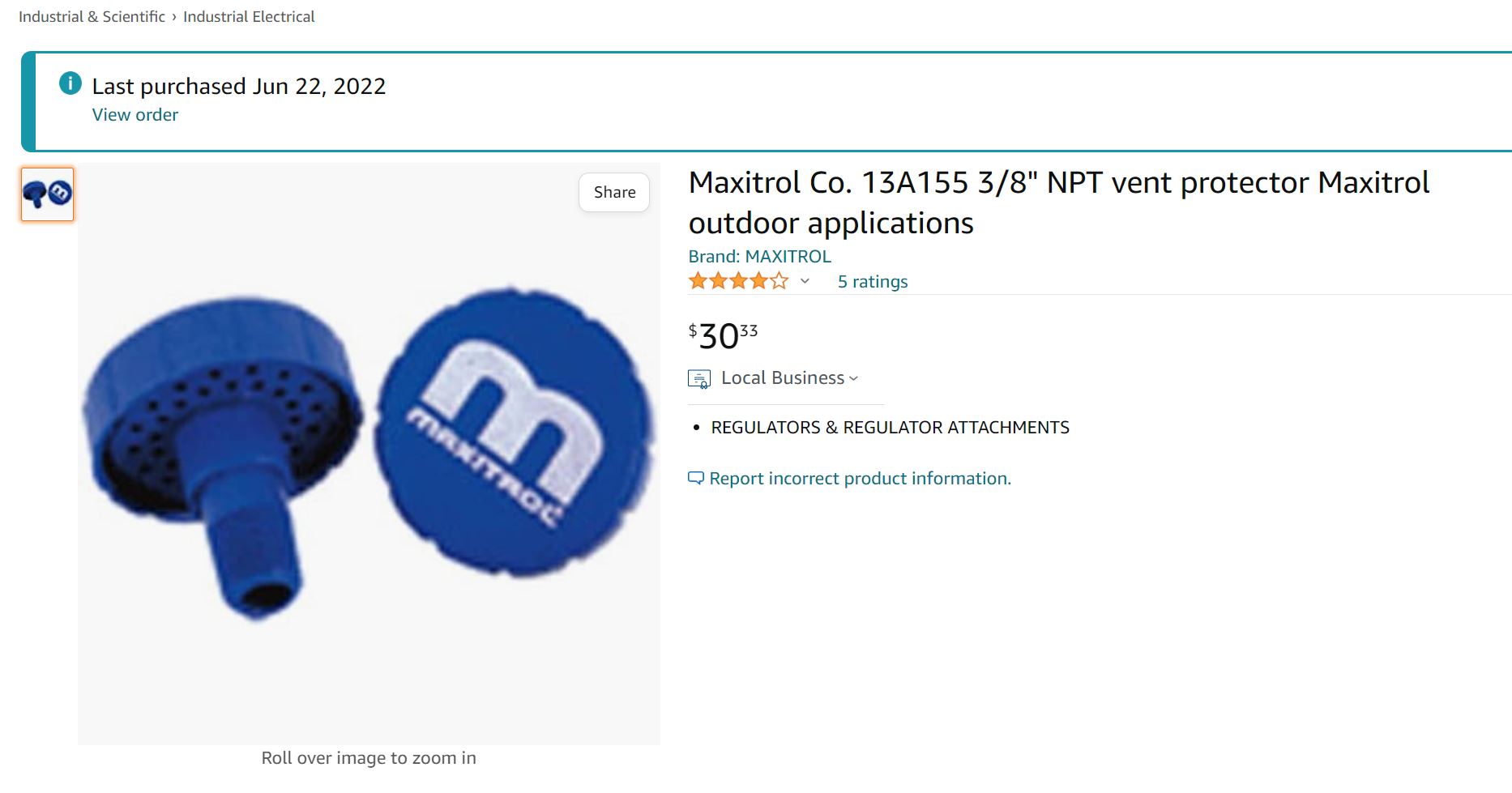Click the Last purchased Jun 22, 2022 text
The width and height of the screenshot is (1512, 793).
(x=238, y=86)
